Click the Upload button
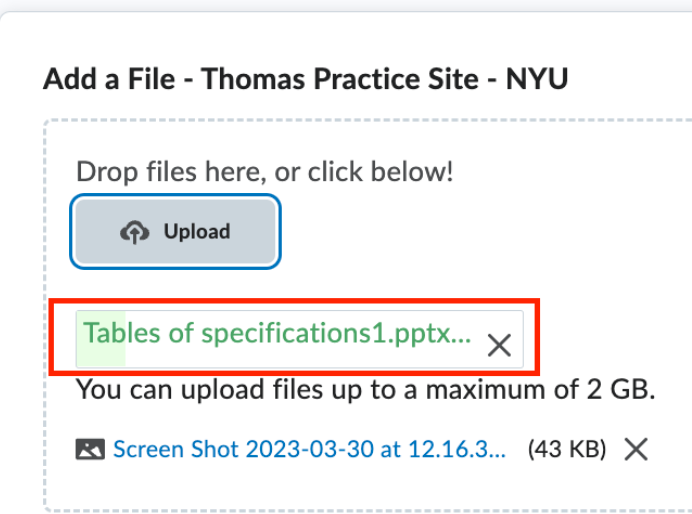 175,231
